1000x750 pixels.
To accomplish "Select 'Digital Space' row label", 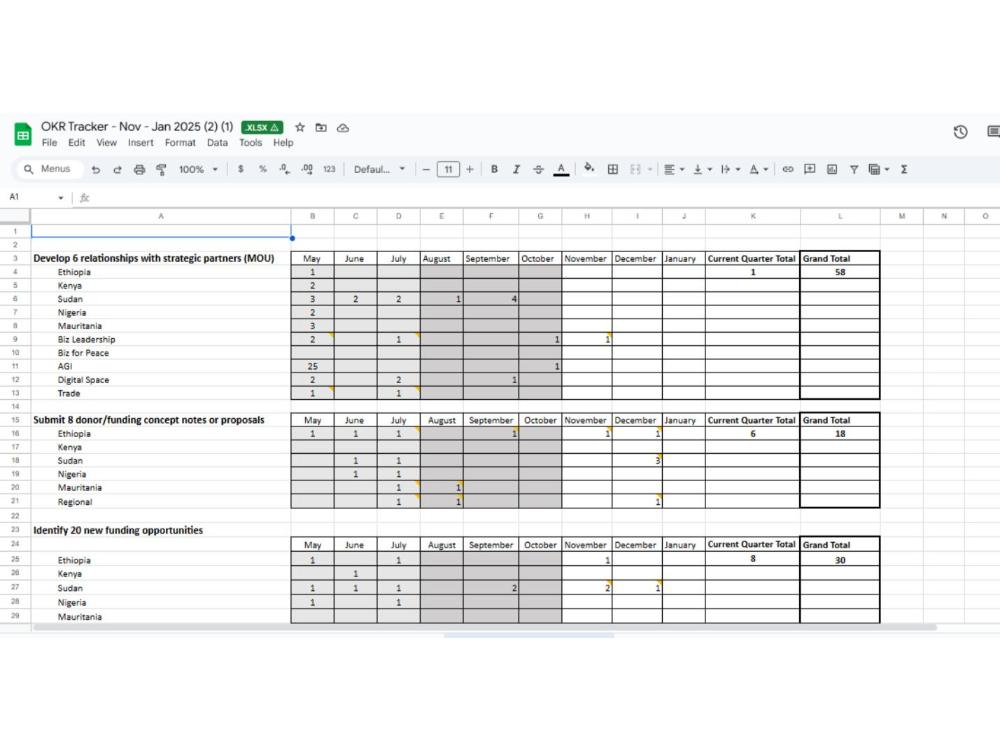I will pos(83,379).
